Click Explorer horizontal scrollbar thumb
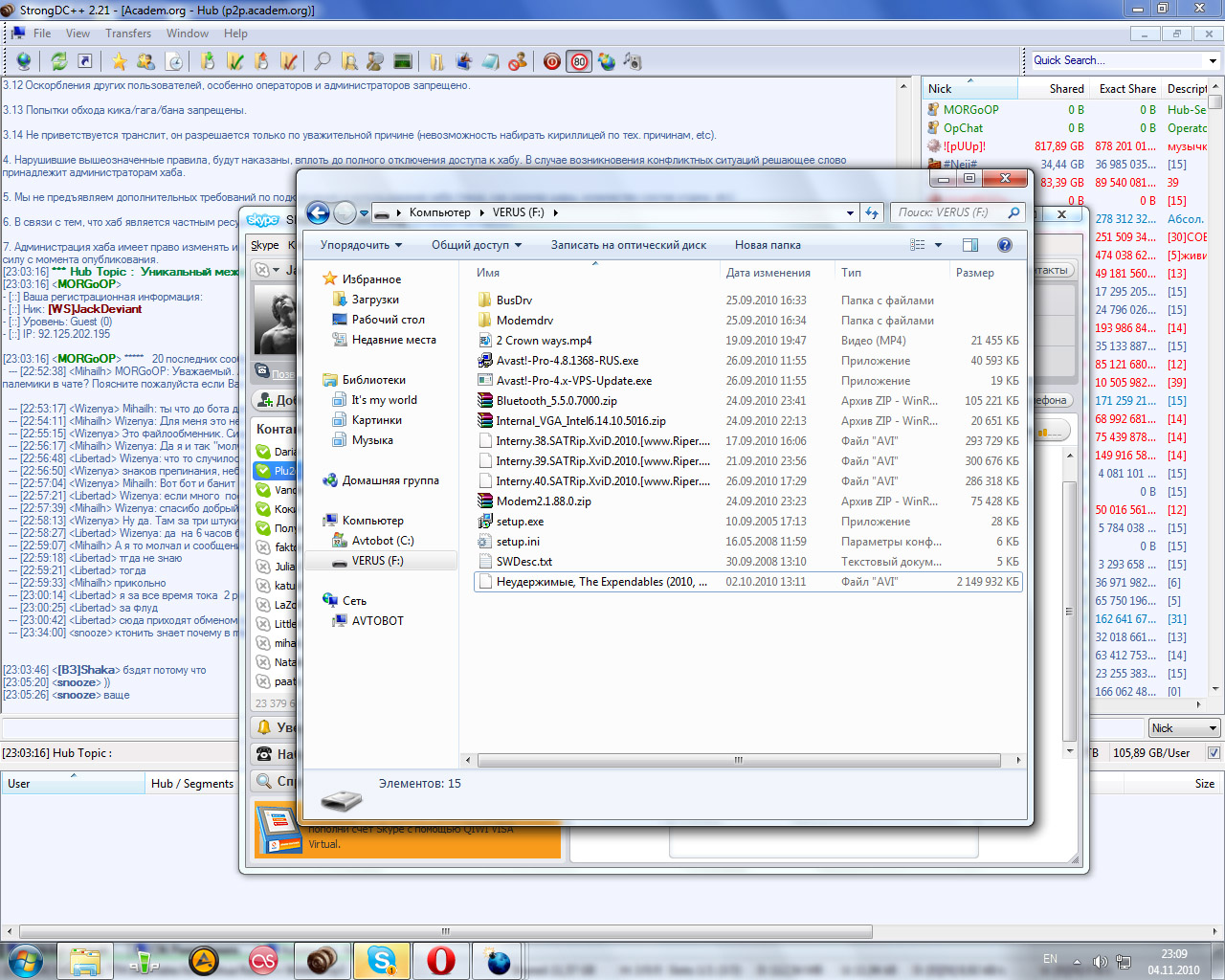This screenshot has height=980, width=1225. [x=739, y=760]
